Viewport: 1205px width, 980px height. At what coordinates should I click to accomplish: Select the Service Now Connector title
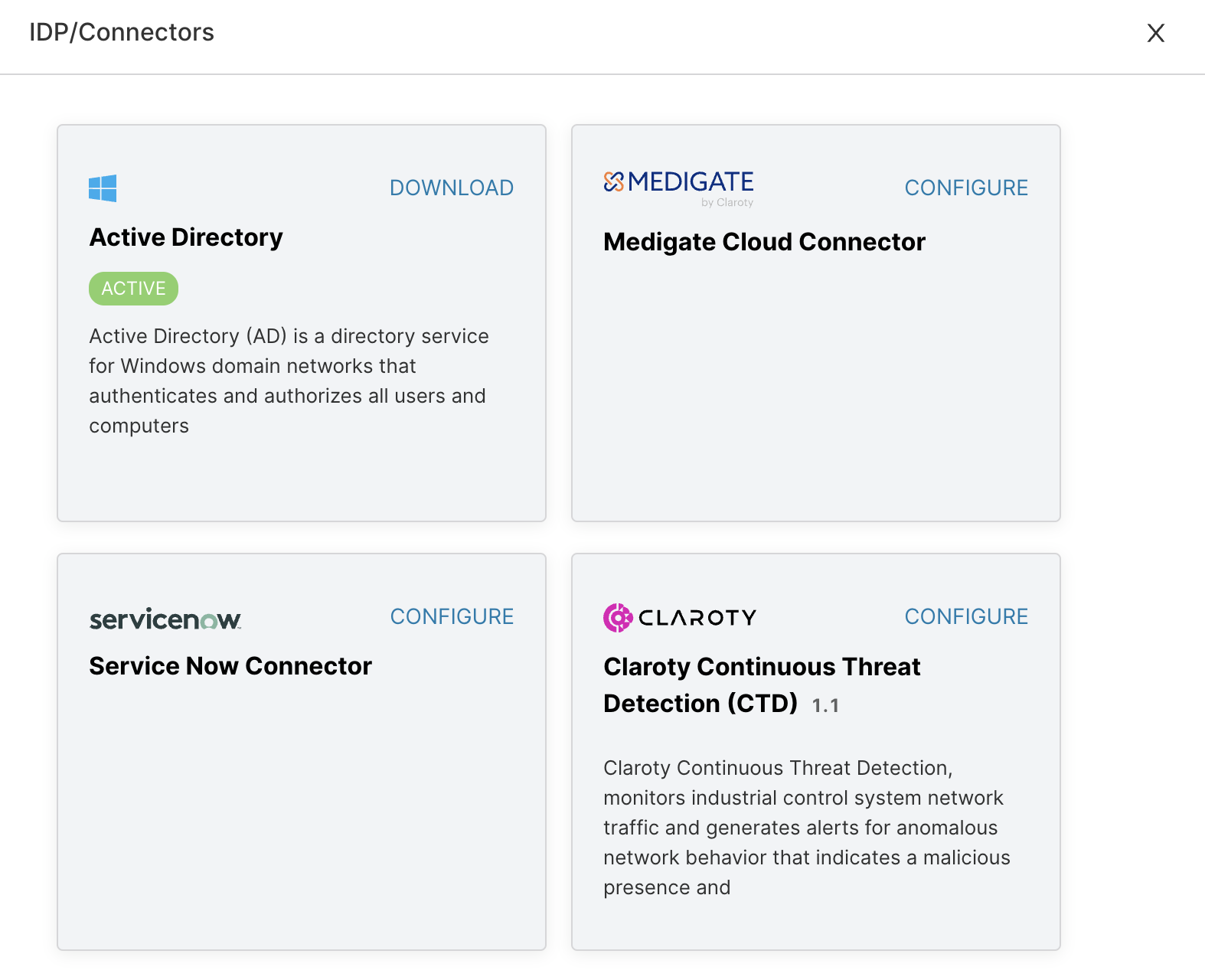point(230,666)
